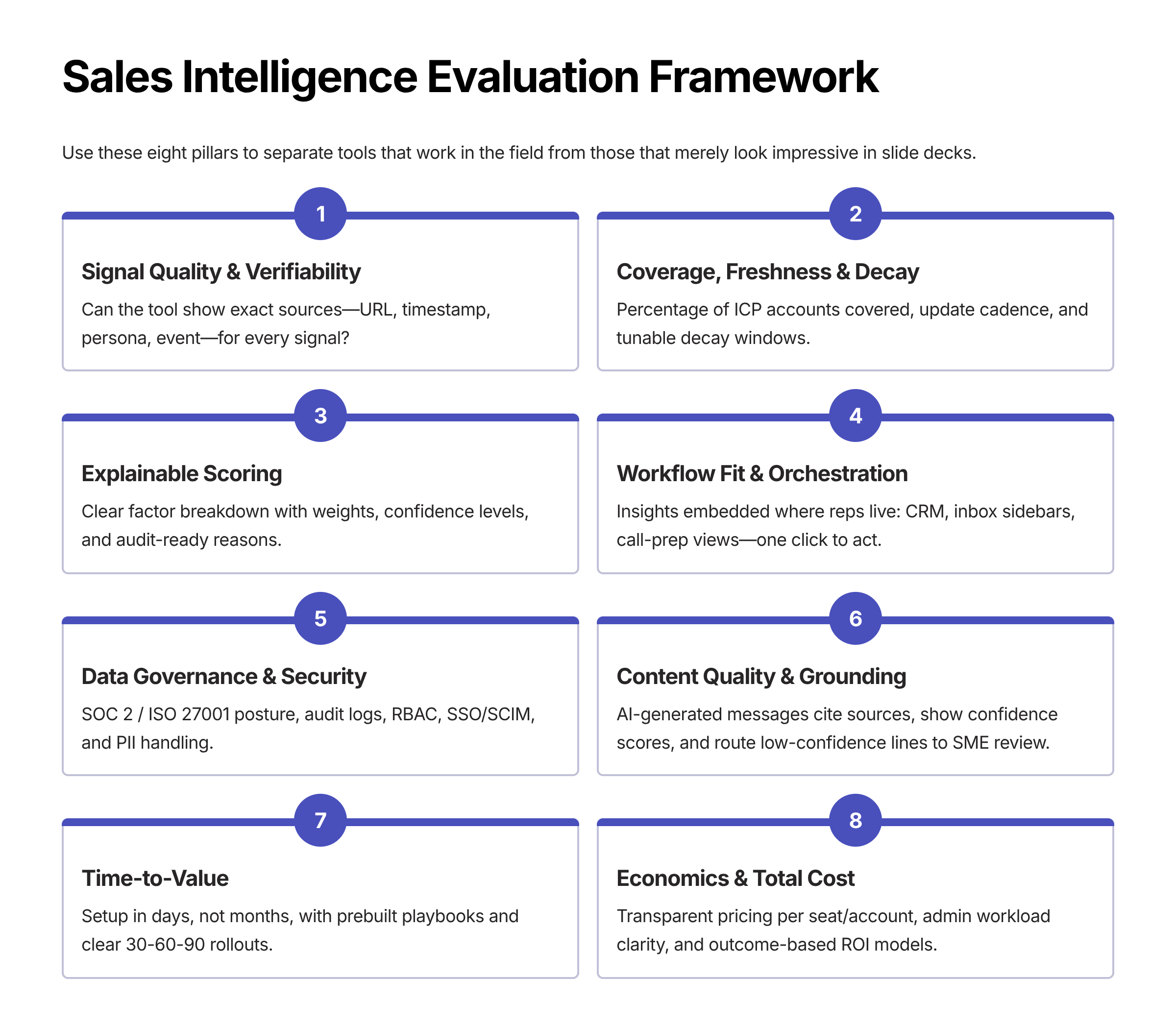Select the number 3 circle badge
Viewport: 1176px width, 1027px height.
point(320,416)
